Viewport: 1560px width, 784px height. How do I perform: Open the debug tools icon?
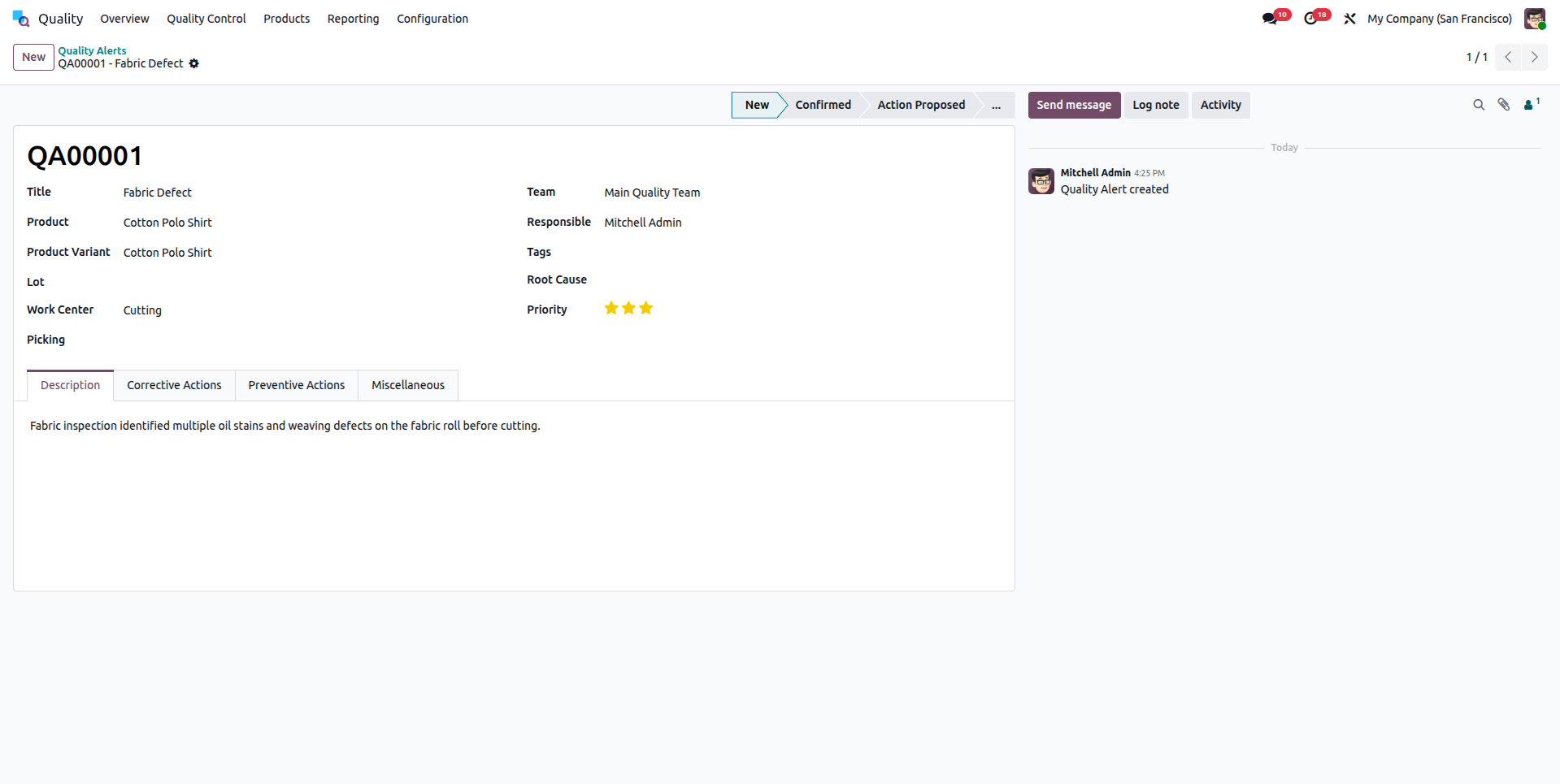[x=1349, y=19]
